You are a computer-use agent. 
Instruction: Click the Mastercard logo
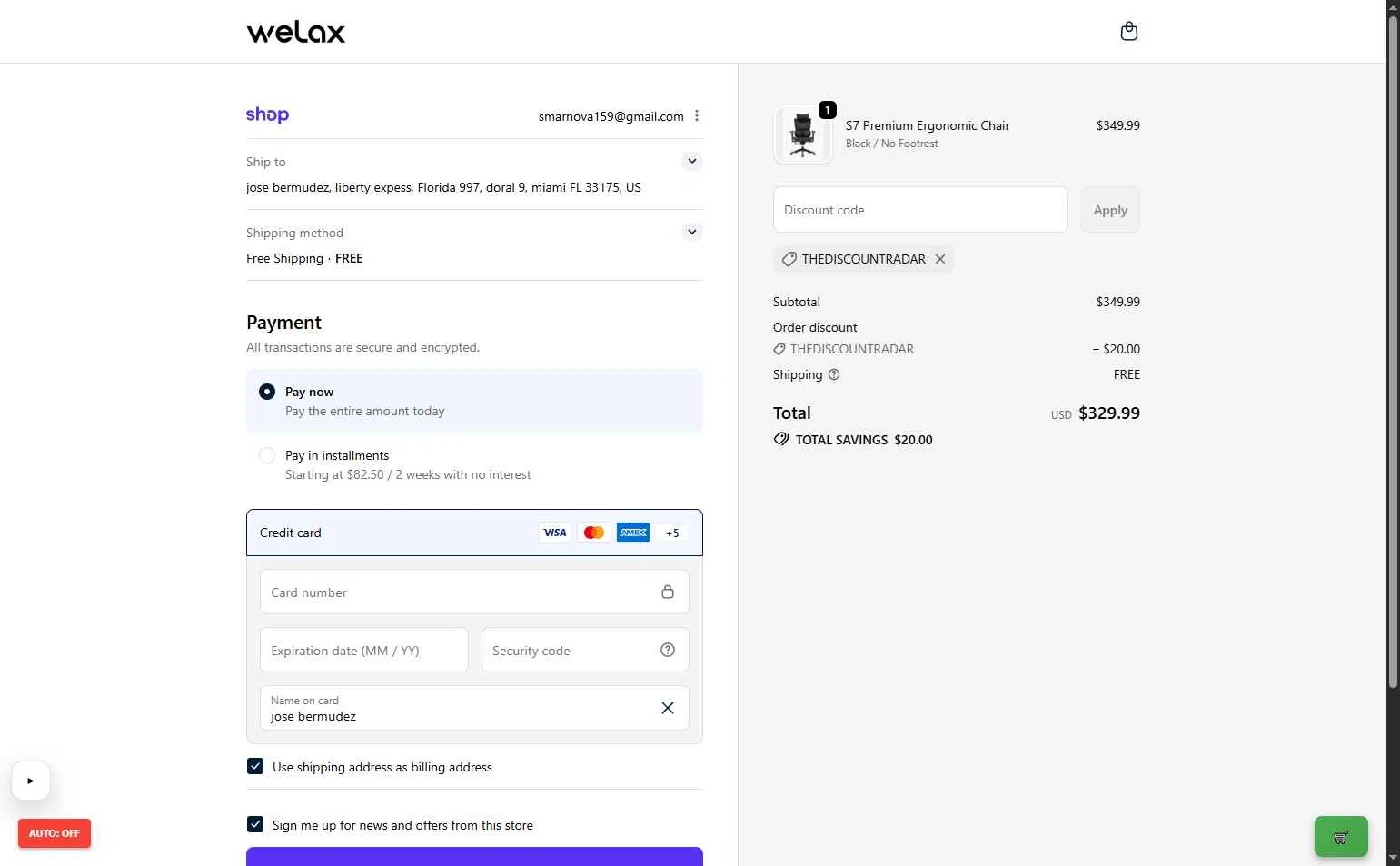point(594,533)
